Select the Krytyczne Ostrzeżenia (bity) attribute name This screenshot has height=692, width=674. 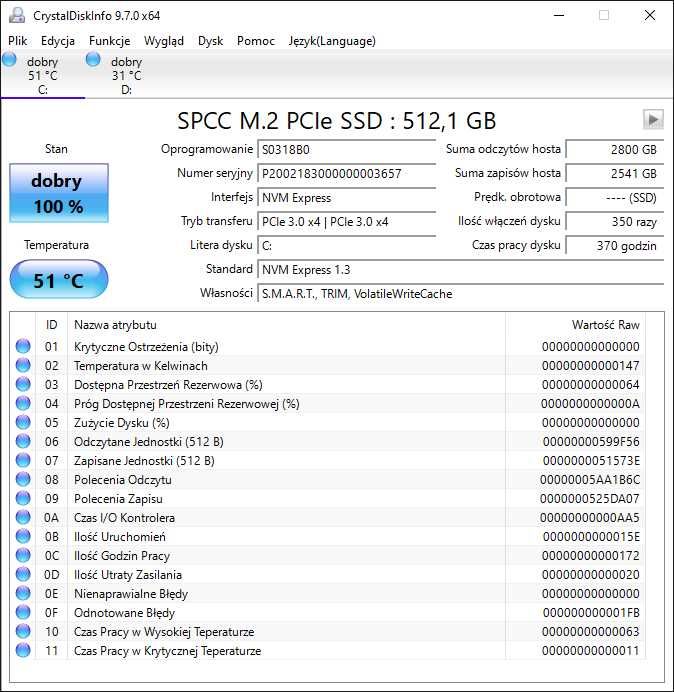tap(146, 346)
